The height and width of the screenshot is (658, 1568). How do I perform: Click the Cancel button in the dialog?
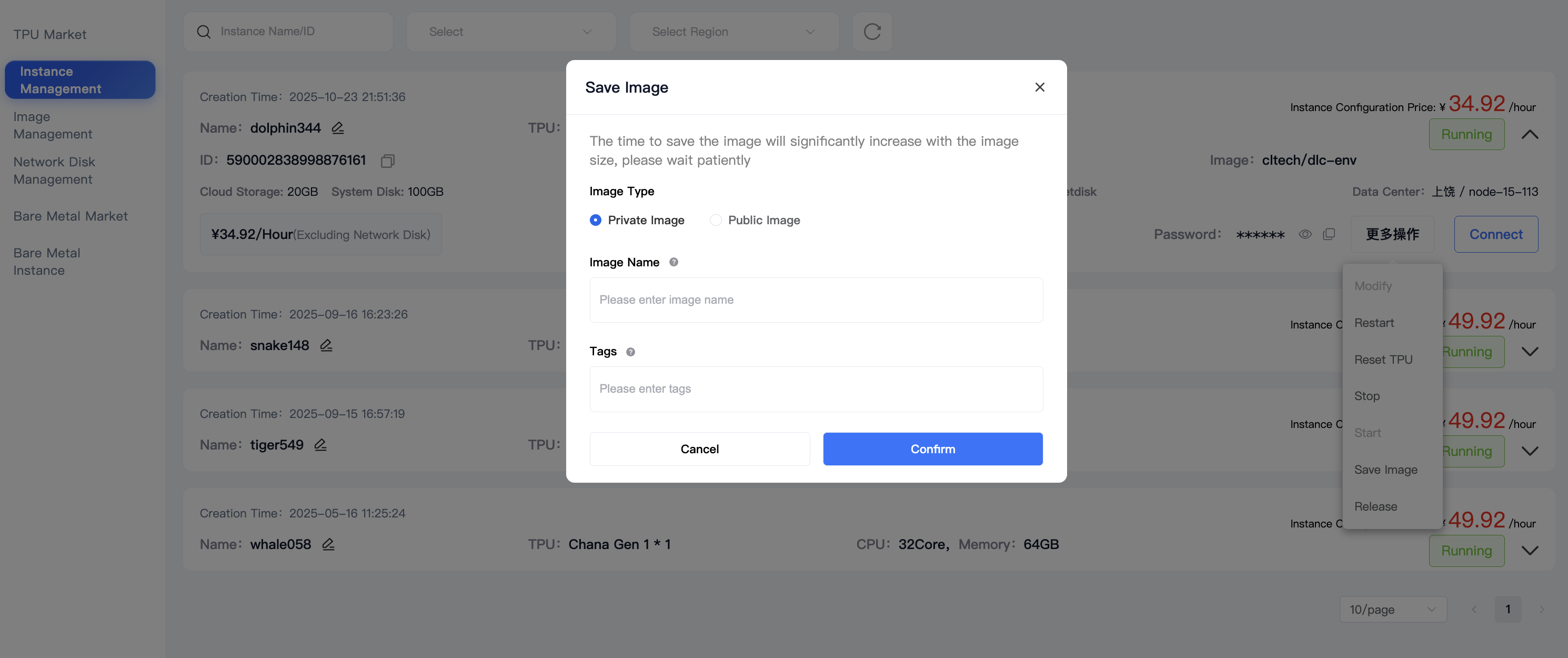click(699, 449)
